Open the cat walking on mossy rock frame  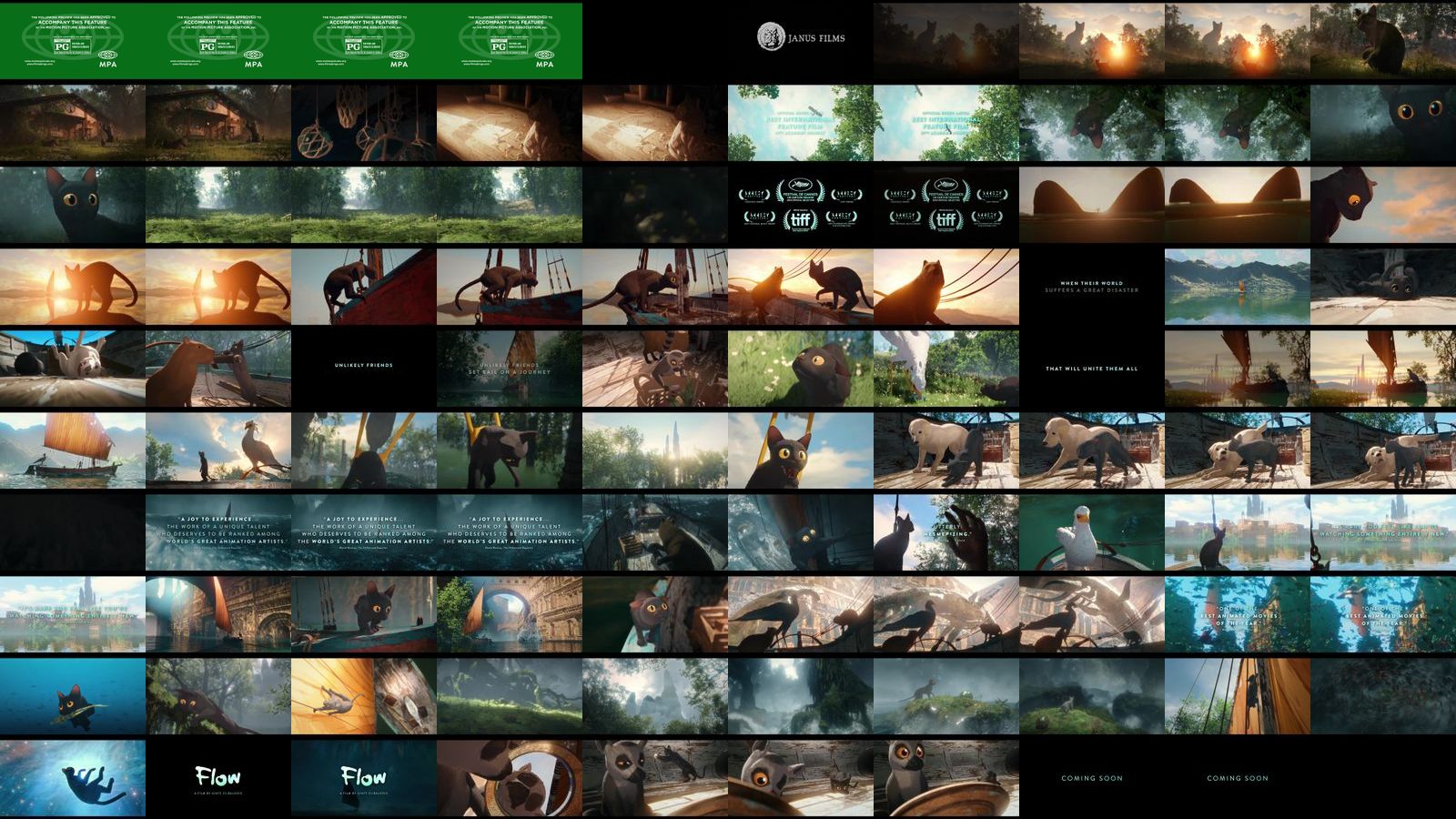point(946,696)
